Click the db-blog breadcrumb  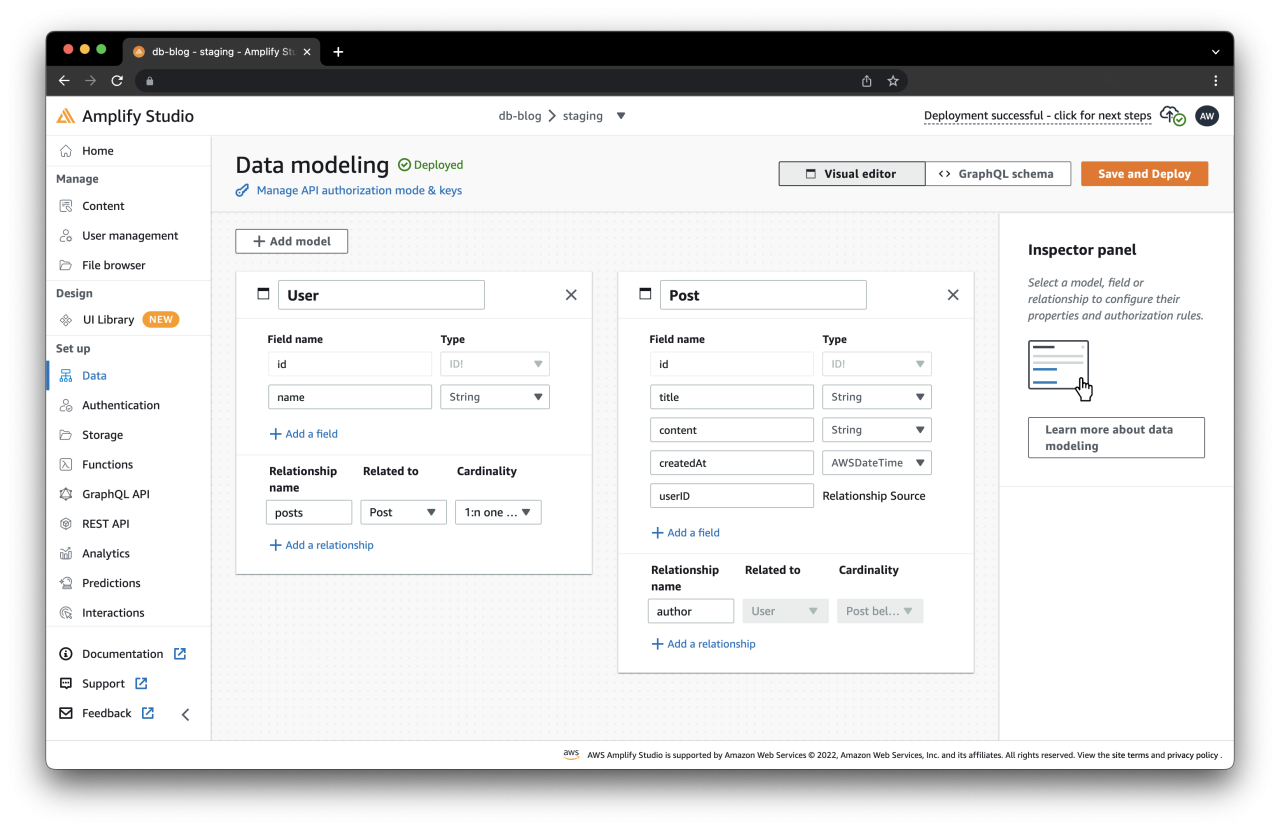click(x=520, y=116)
